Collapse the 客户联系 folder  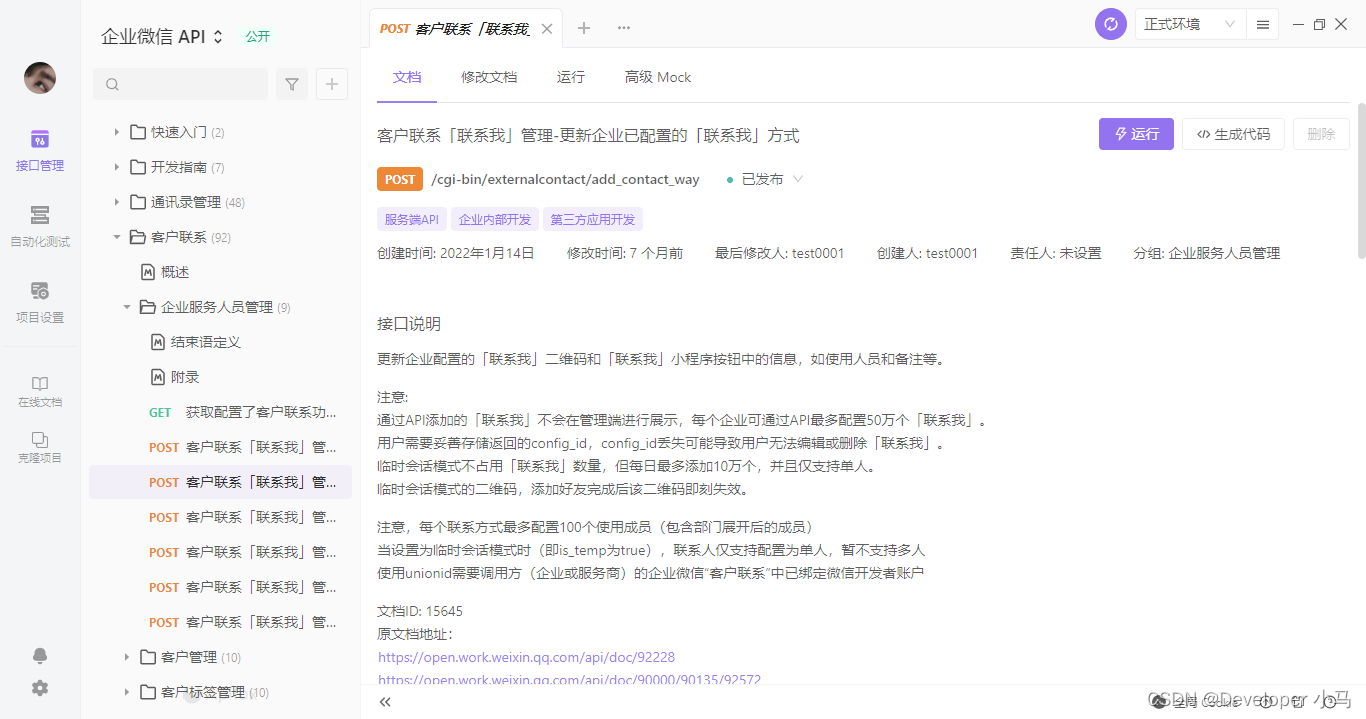pos(116,237)
